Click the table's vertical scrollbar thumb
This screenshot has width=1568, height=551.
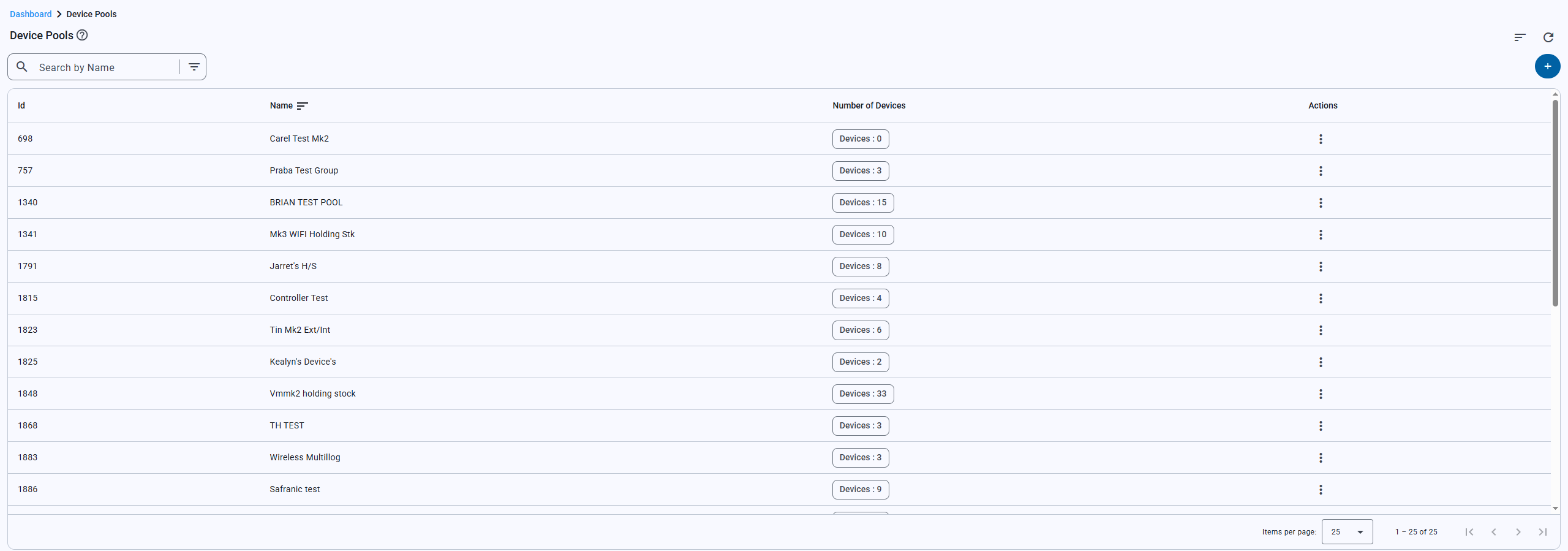click(1555, 202)
